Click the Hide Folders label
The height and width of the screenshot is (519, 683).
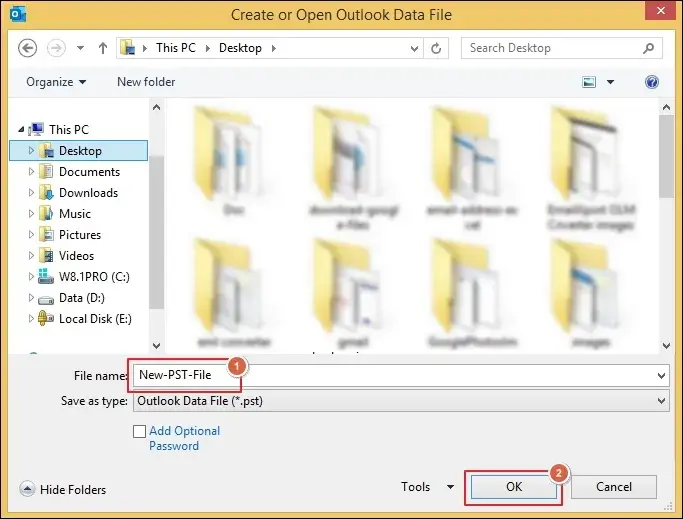(73, 490)
